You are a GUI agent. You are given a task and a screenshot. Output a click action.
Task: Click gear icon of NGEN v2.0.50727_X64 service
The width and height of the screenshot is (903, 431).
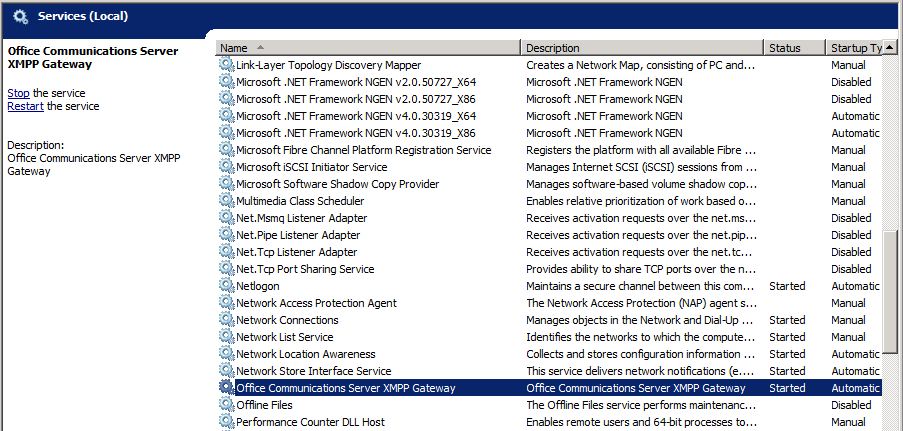[x=227, y=81]
